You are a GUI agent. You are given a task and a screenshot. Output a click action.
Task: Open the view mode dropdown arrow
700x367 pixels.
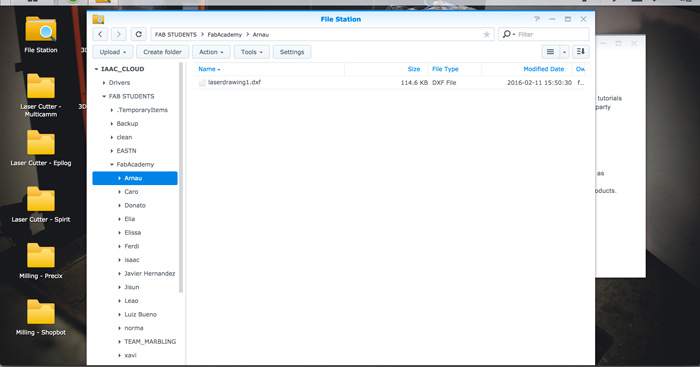pyautogui.click(x=564, y=52)
